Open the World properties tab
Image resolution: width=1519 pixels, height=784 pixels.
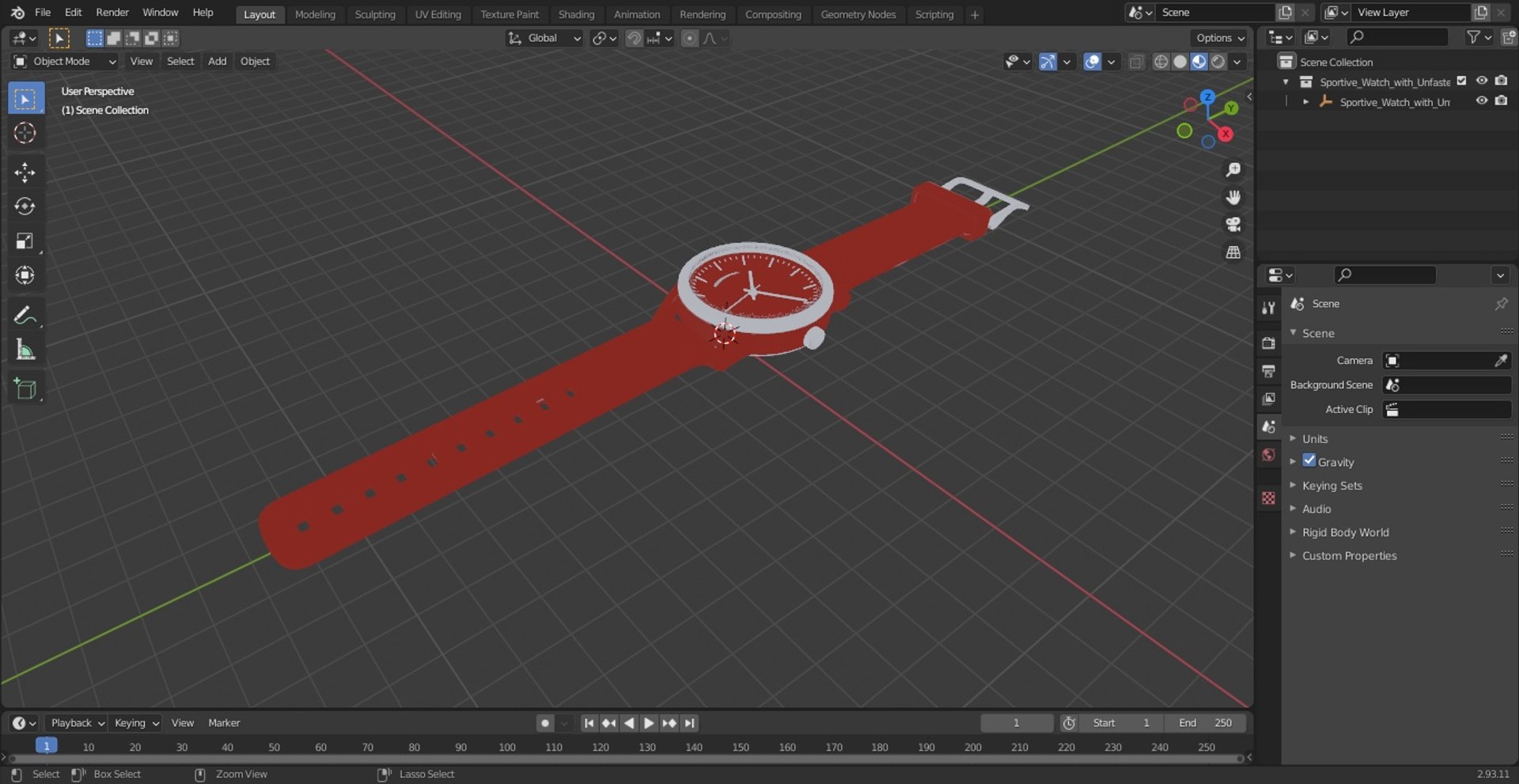[1269, 455]
